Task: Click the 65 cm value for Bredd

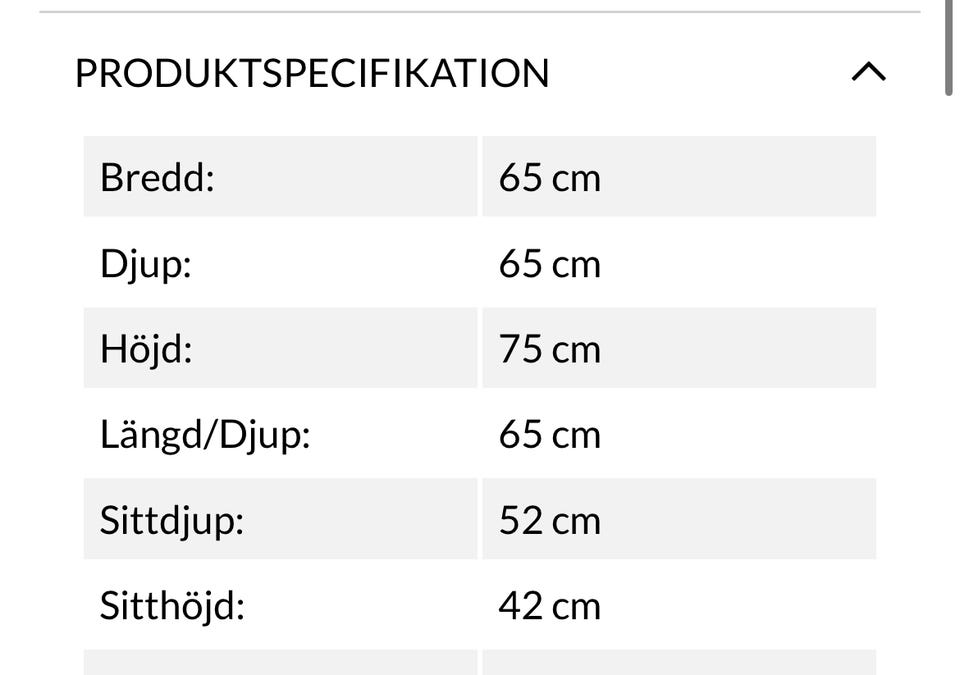Action: coord(549,178)
